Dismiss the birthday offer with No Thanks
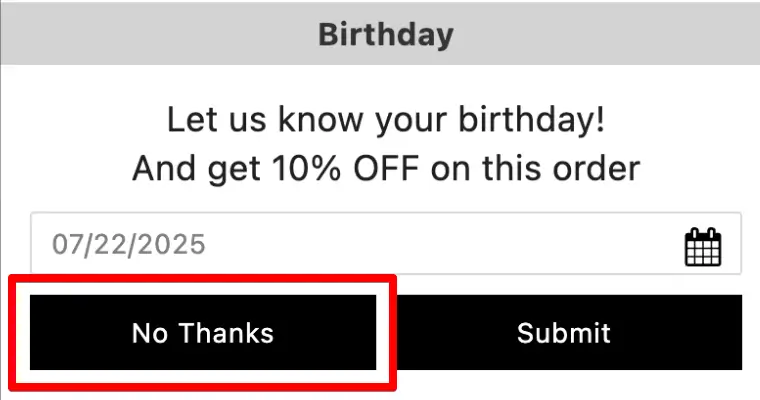This screenshot has height=400, width=760. (x=203, y=332)
